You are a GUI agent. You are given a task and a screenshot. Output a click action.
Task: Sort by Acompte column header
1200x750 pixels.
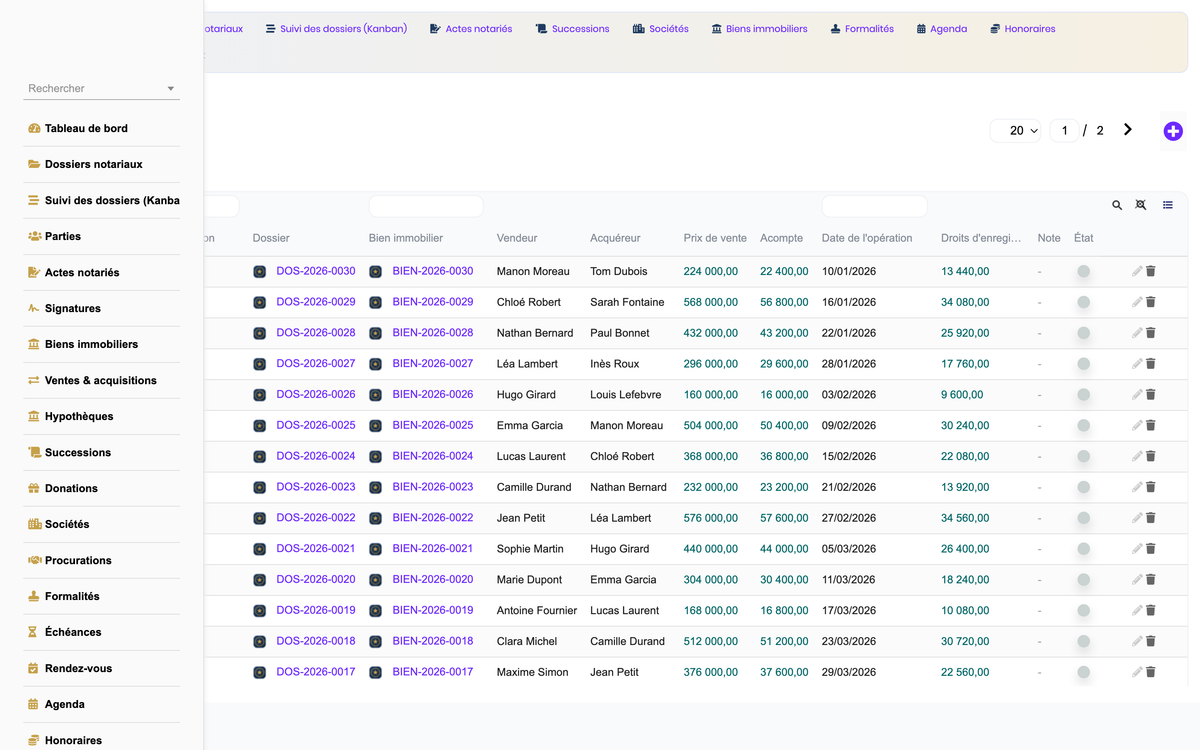tap(781, 238)
